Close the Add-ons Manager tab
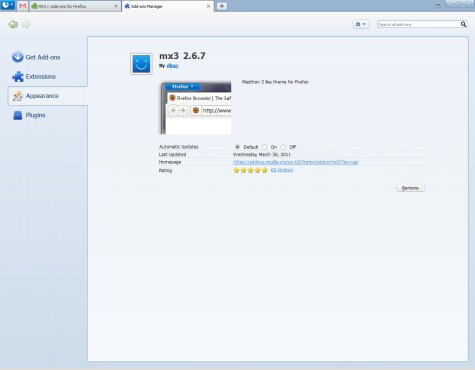The image size is (475, 370). pyautogui.click(x=208, y=6)
